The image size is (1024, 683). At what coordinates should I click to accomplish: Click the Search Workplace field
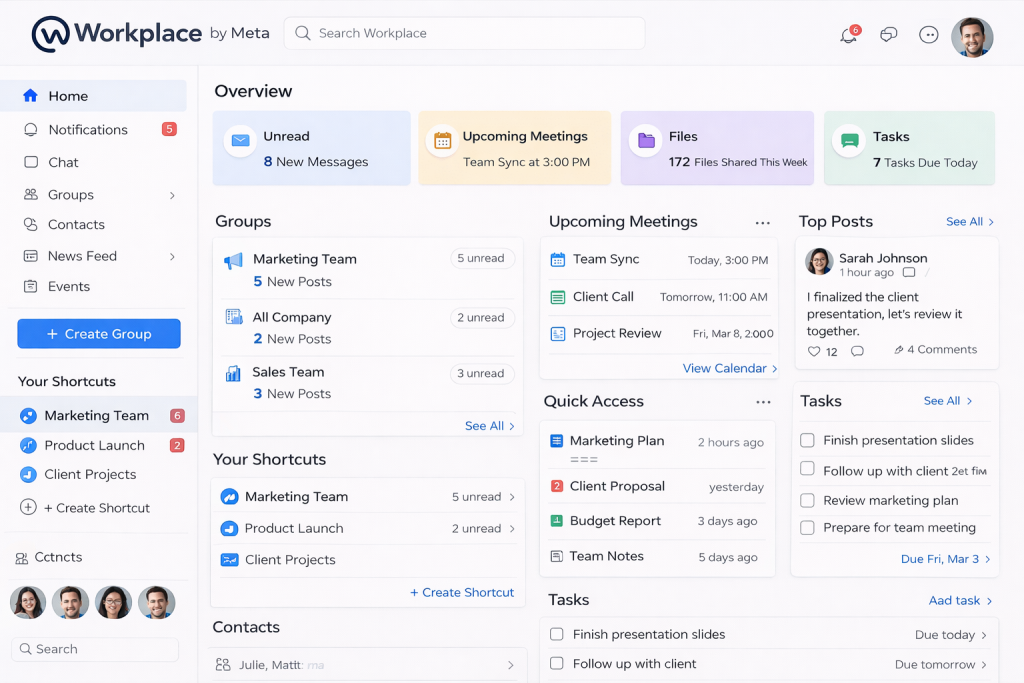464,33
